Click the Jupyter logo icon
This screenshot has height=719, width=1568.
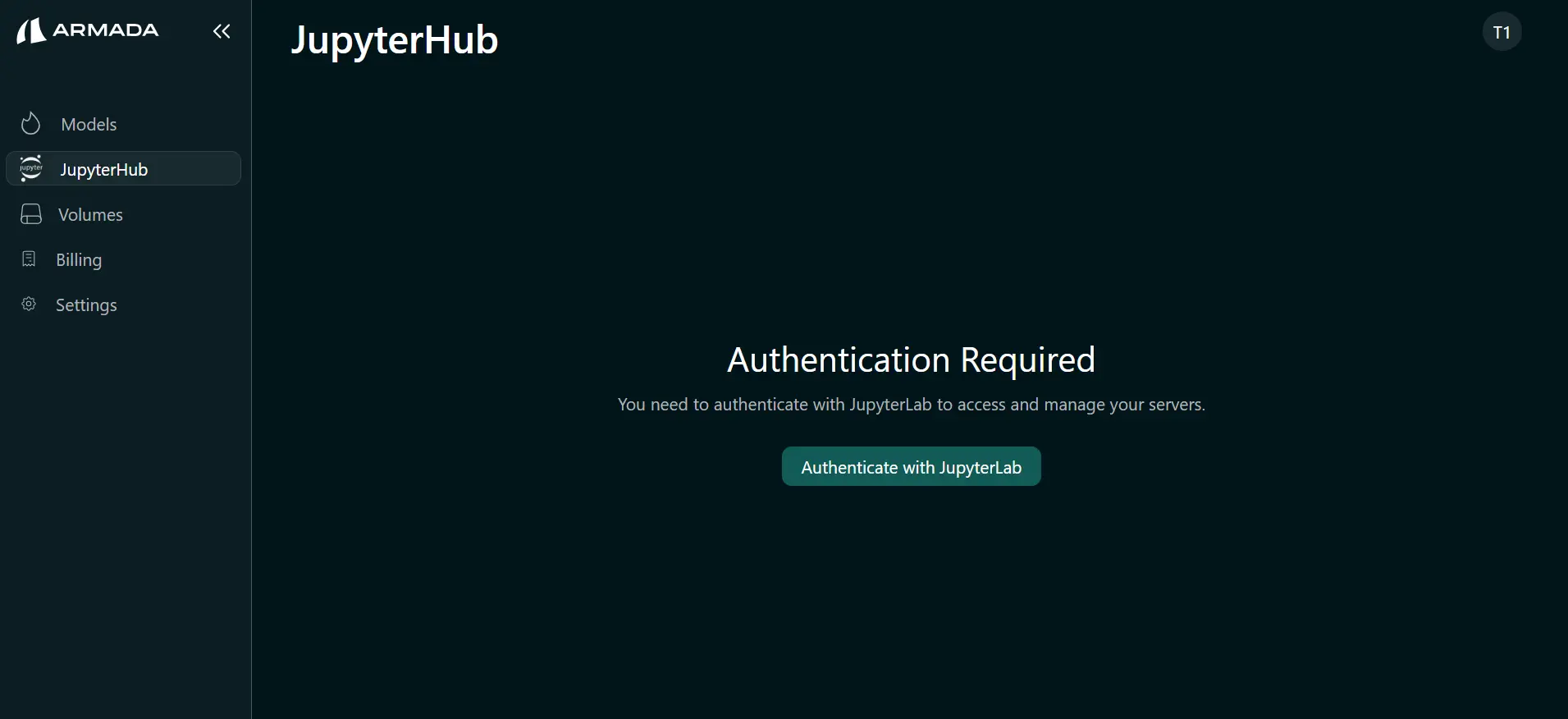[x=30, y=168]
